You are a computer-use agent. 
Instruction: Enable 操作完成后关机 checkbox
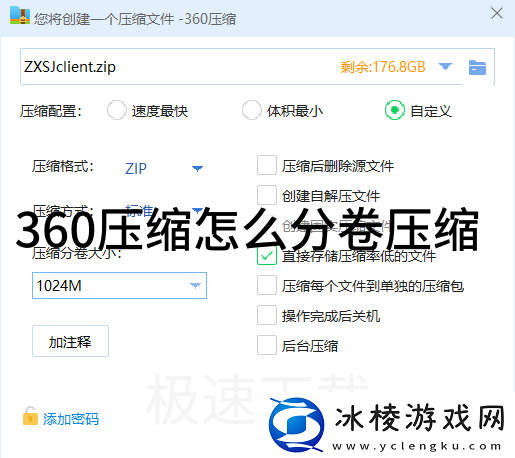click(267, 315)
